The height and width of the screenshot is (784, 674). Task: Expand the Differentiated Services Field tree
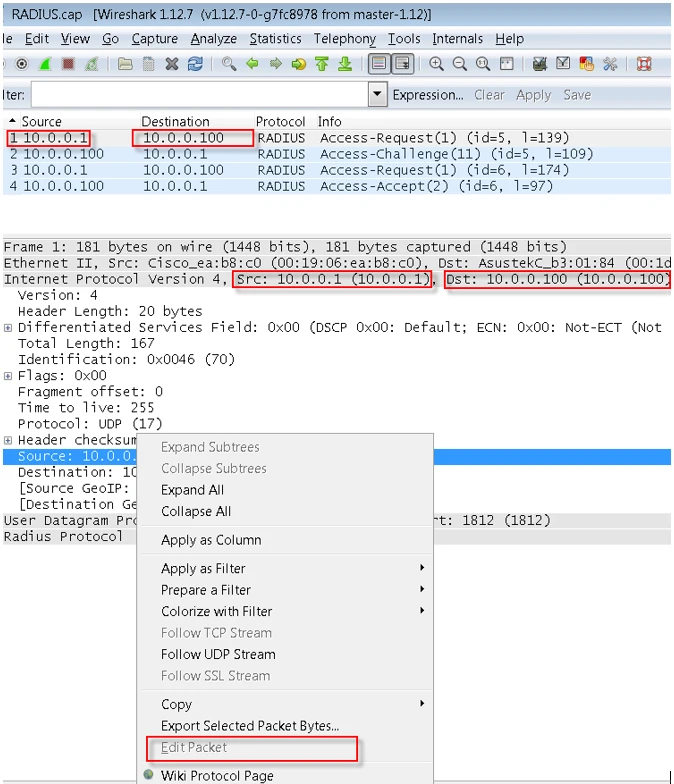(x=8, y=328)
